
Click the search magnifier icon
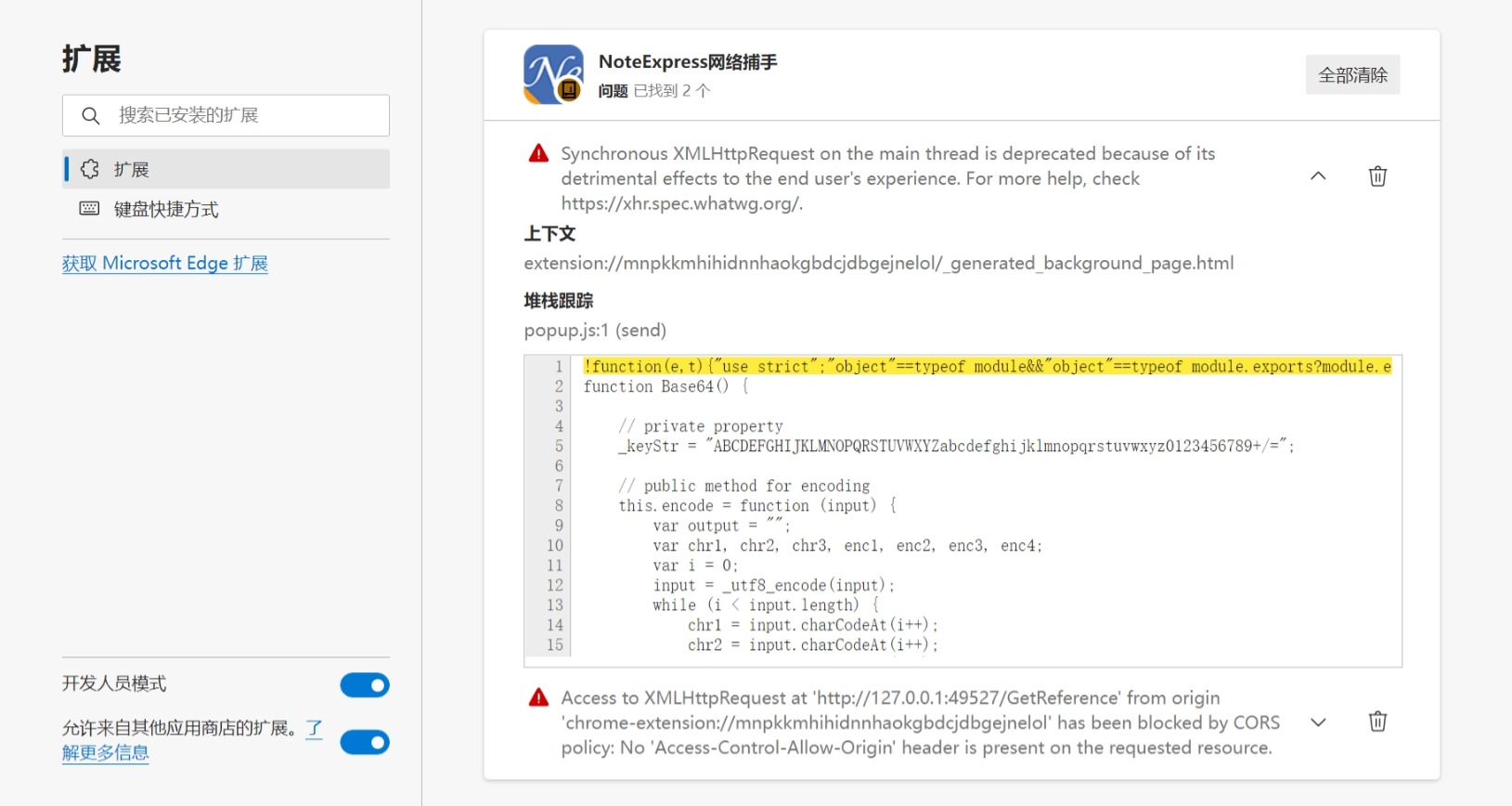coord(90,116)
